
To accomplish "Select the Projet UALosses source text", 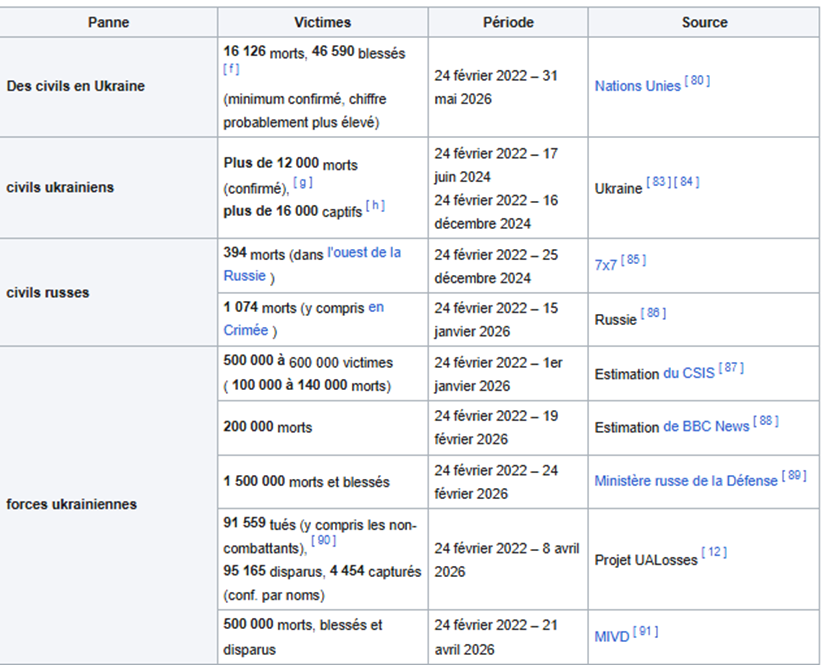I will point(646,560).
